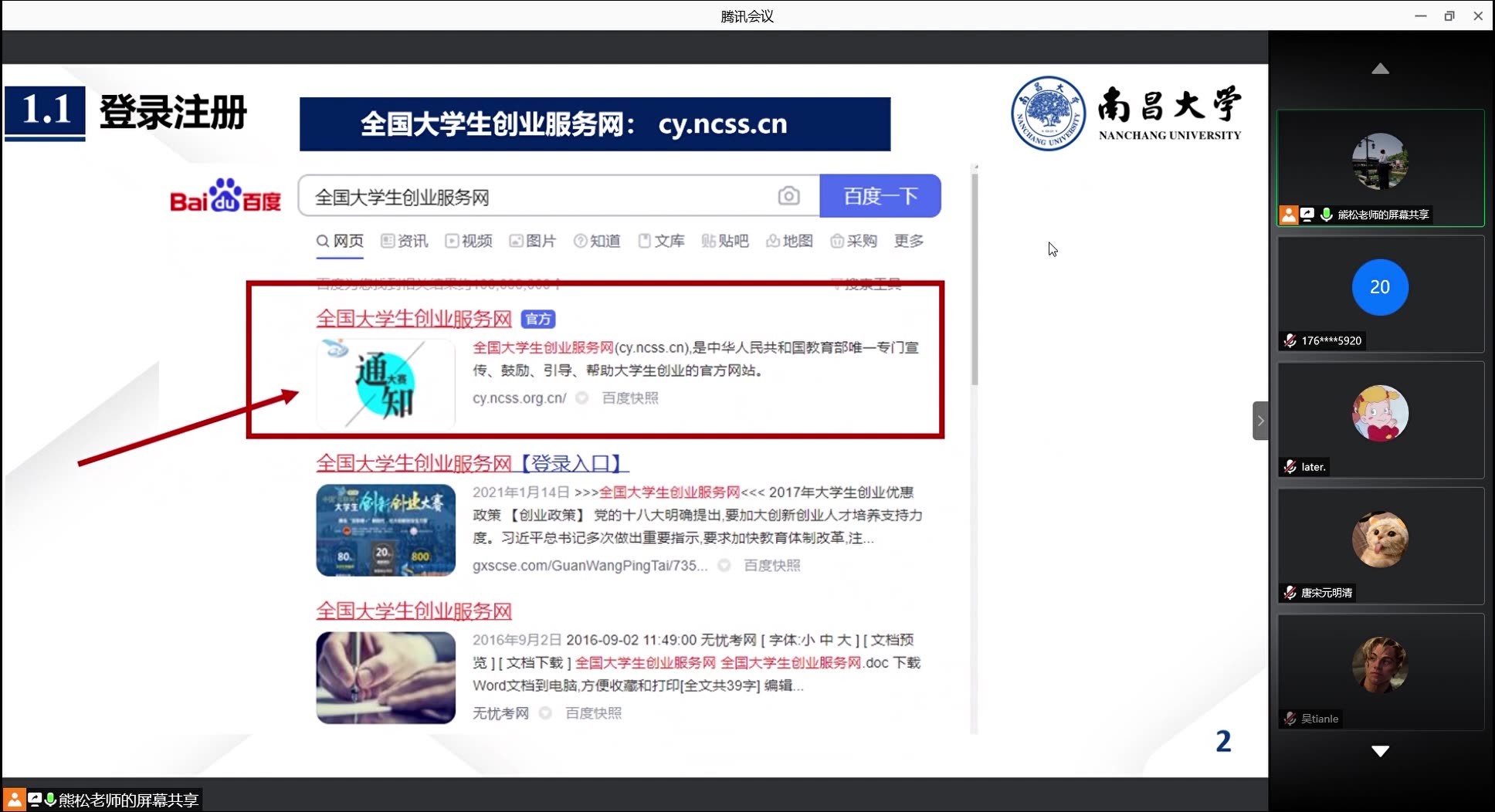This screenshot has height=812, width=1495.
Task: Click the search results vertical scrollbar
Action: pos(975,278)
